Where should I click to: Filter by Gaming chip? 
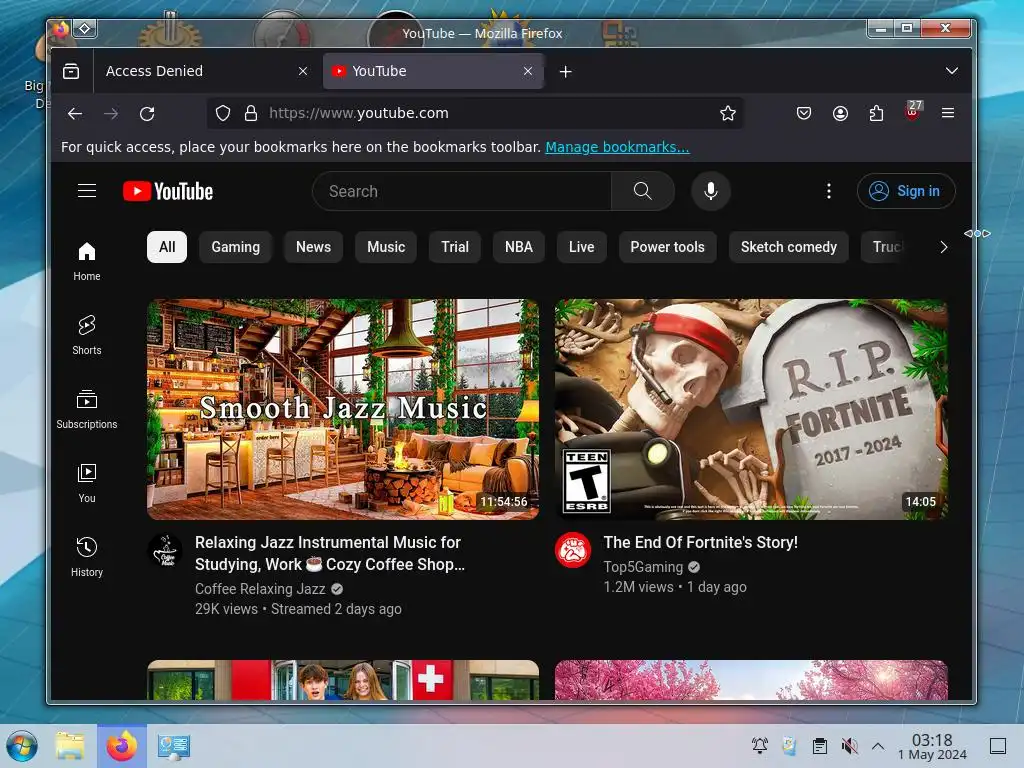click(x=236, y=247)
